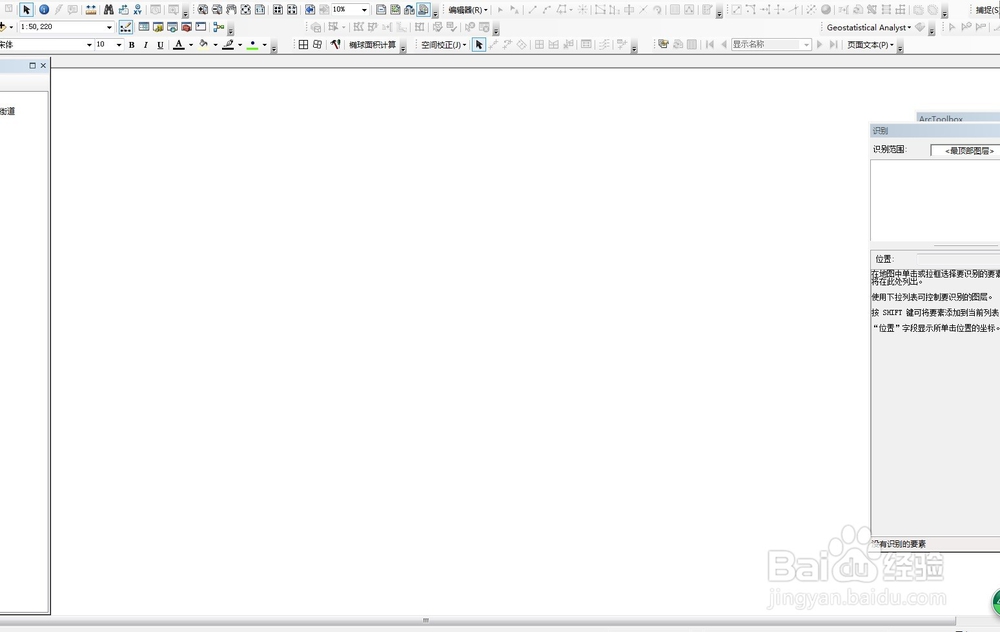This screenshot has width=1000, height=632.
Task: Open the 10% zoom percentage dropdown
Action: [364, 10]
